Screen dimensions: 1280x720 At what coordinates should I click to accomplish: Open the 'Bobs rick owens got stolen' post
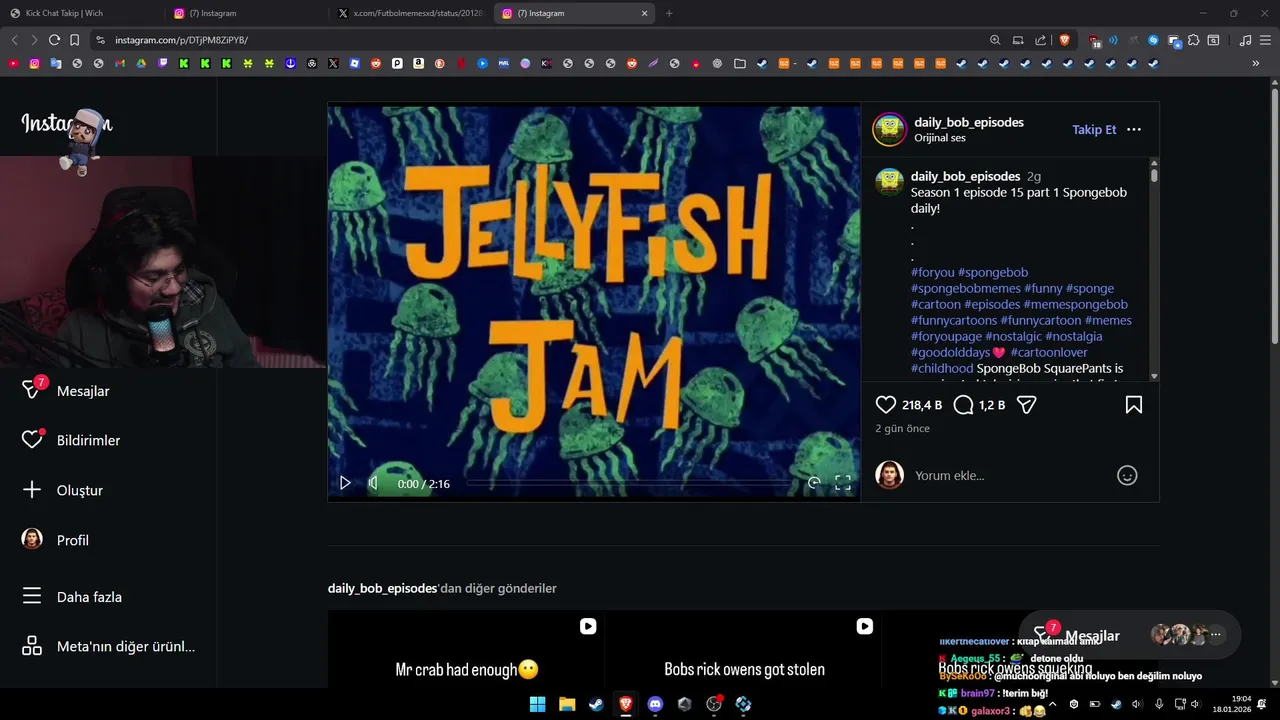743,650
